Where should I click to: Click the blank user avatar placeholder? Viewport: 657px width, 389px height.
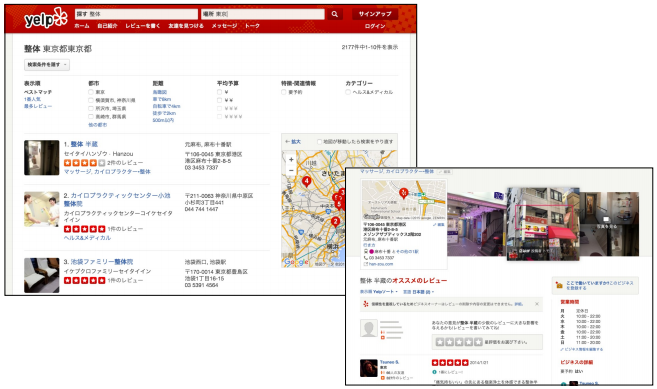[x=369, y=328]
